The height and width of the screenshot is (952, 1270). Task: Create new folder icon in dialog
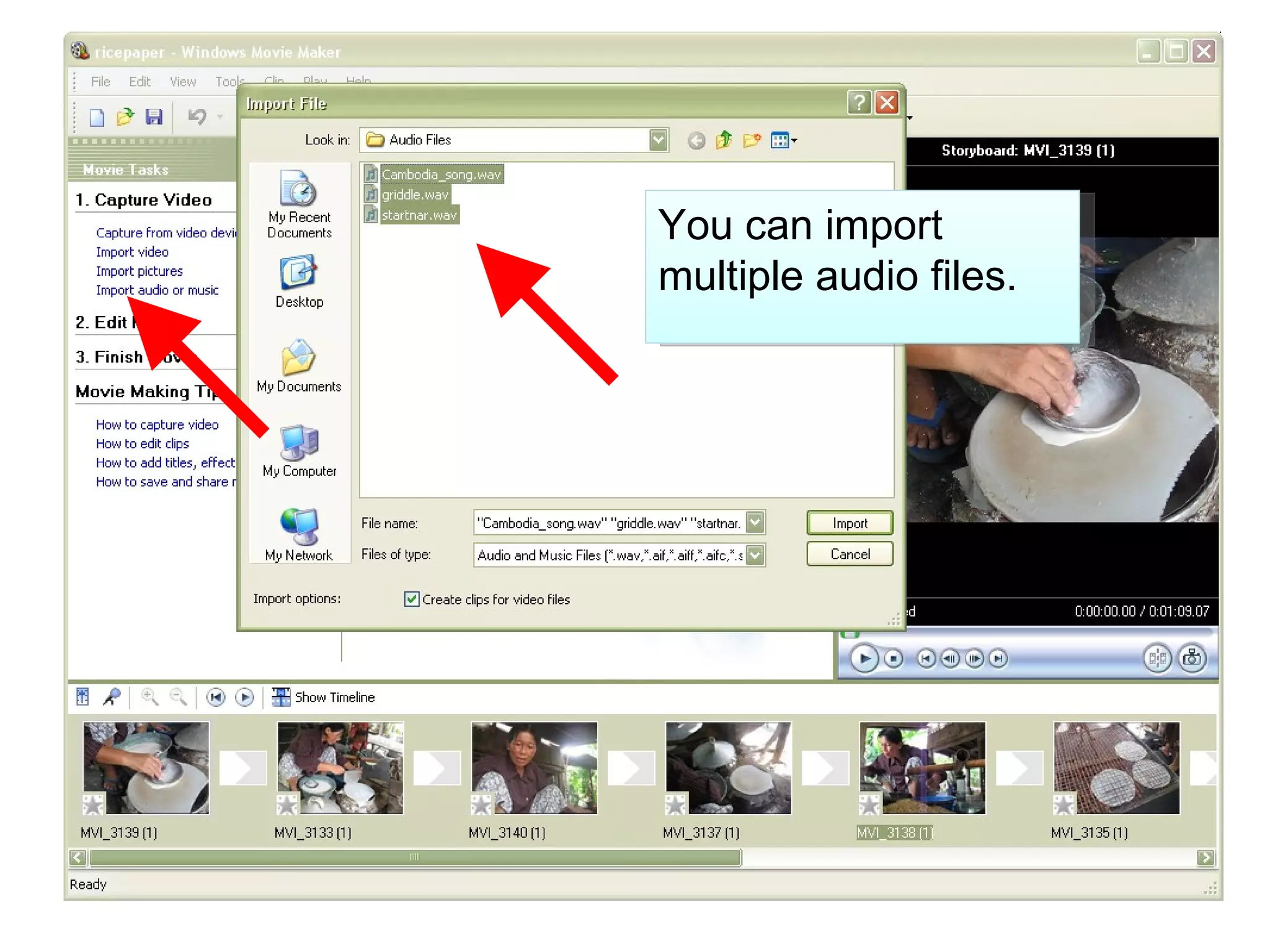click(752, 140)
